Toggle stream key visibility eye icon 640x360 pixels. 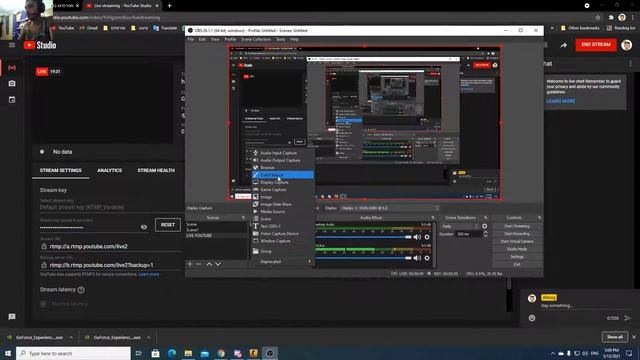click(x=144, y=227)
